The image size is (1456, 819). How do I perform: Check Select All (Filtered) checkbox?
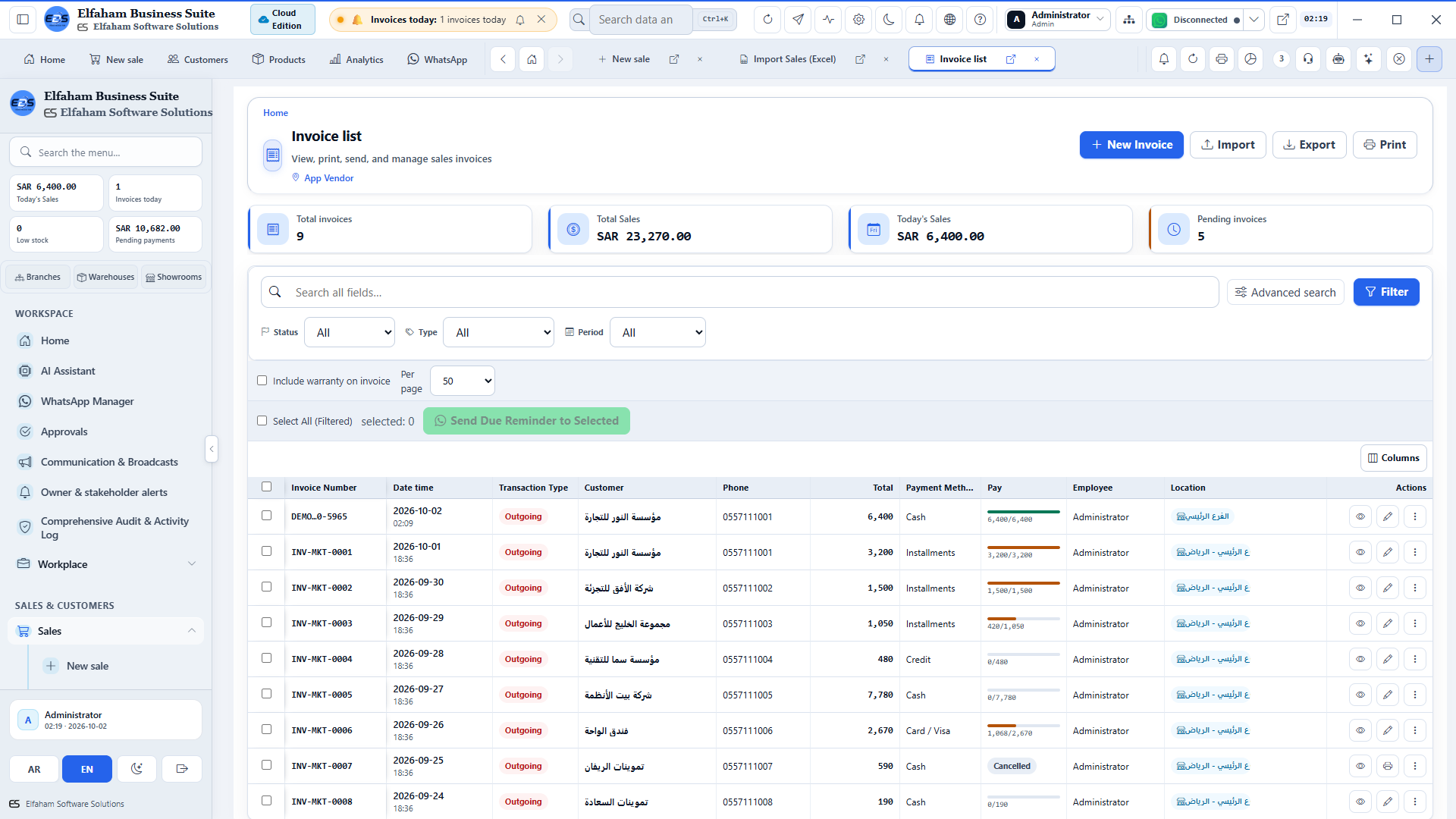(262, 421)
